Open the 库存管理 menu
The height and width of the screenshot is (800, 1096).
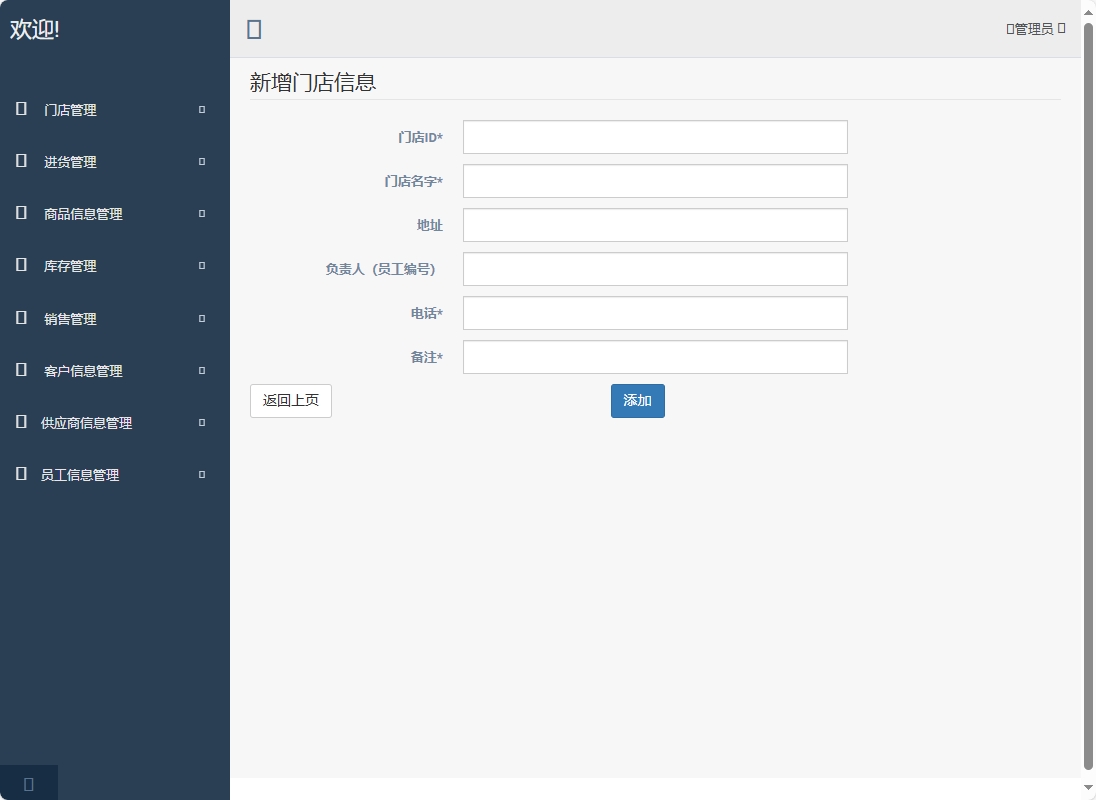(115, 266)
